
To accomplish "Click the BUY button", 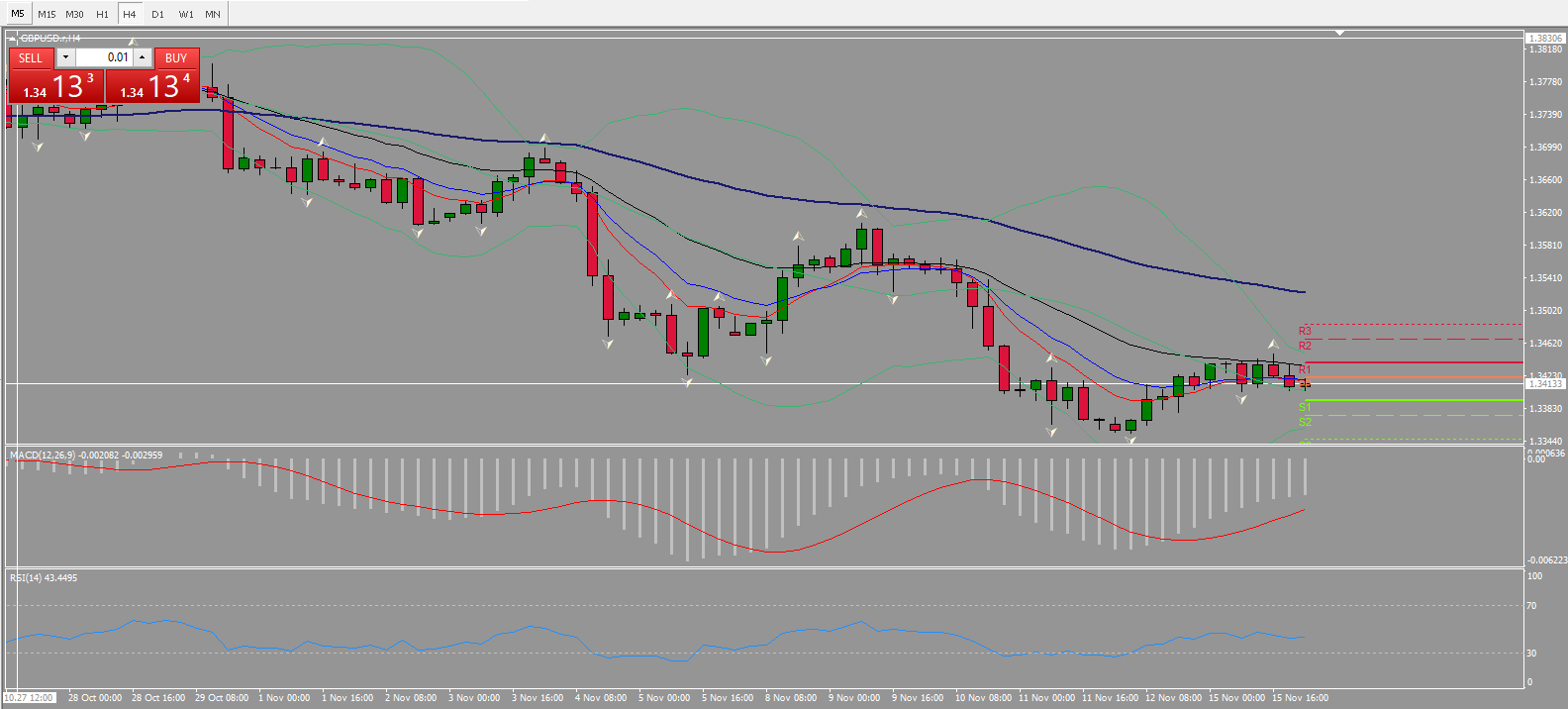I will (176, 57).
